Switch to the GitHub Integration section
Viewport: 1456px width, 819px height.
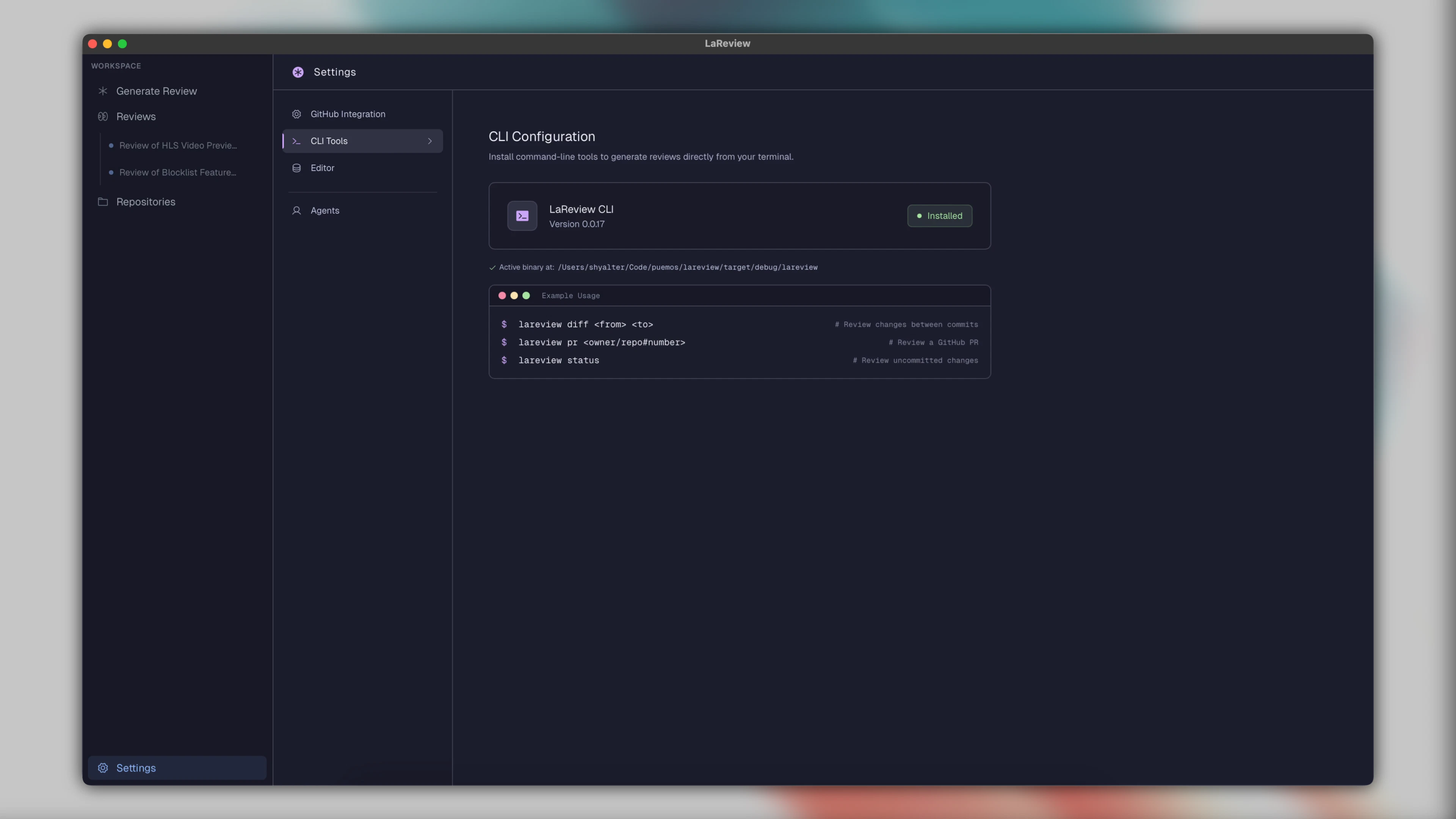pos(348,114)
